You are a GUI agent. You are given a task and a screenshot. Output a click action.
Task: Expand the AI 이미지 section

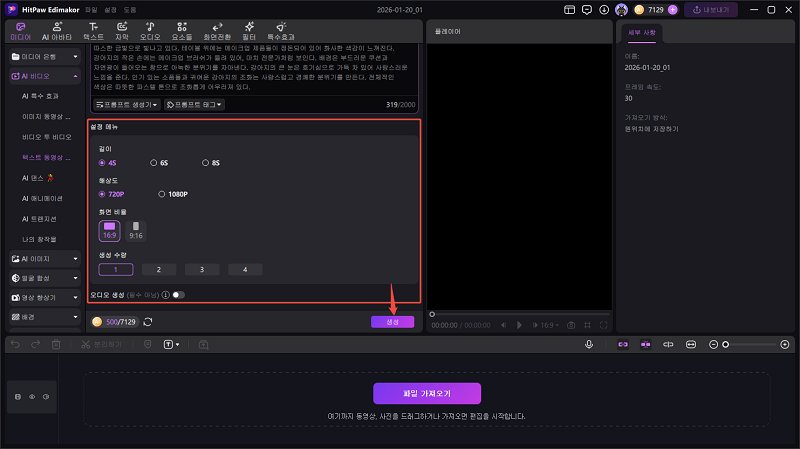(45, 259)
